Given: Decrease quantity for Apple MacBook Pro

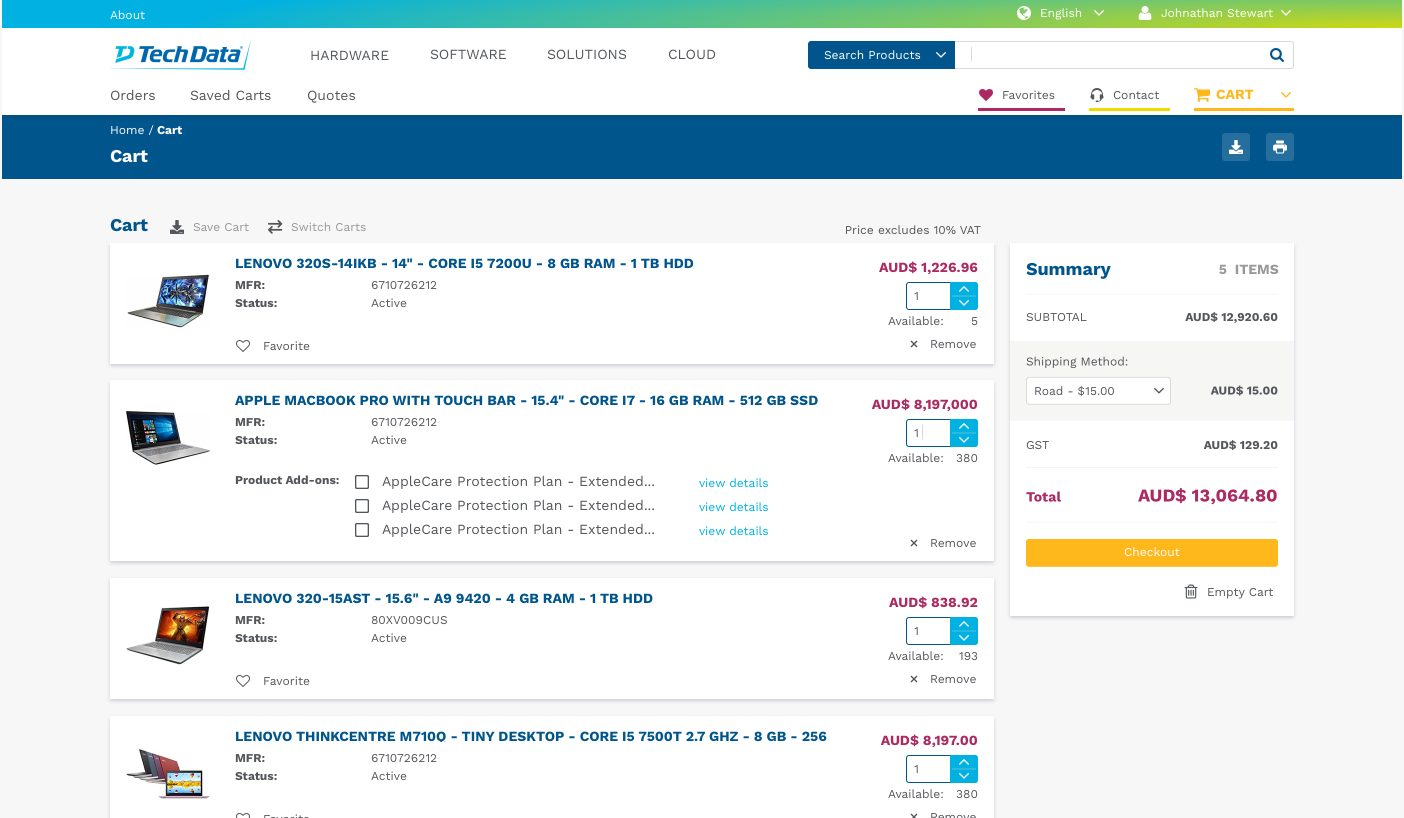Looking at the screenshot, I should [964, 439].
